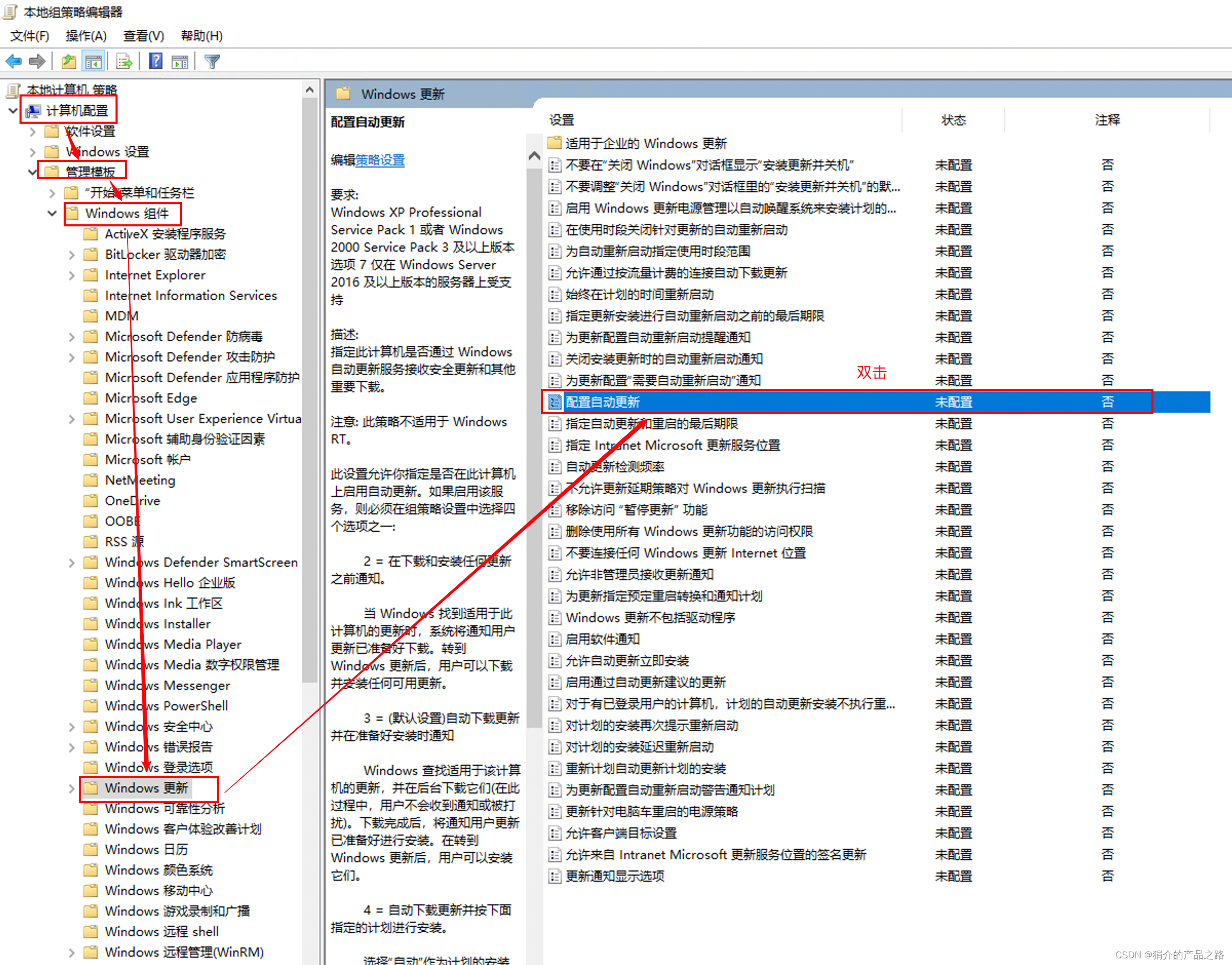Select the Microsoft Edge folder in tree
The height and width of the screenshot is (965, 1232).
151,398
